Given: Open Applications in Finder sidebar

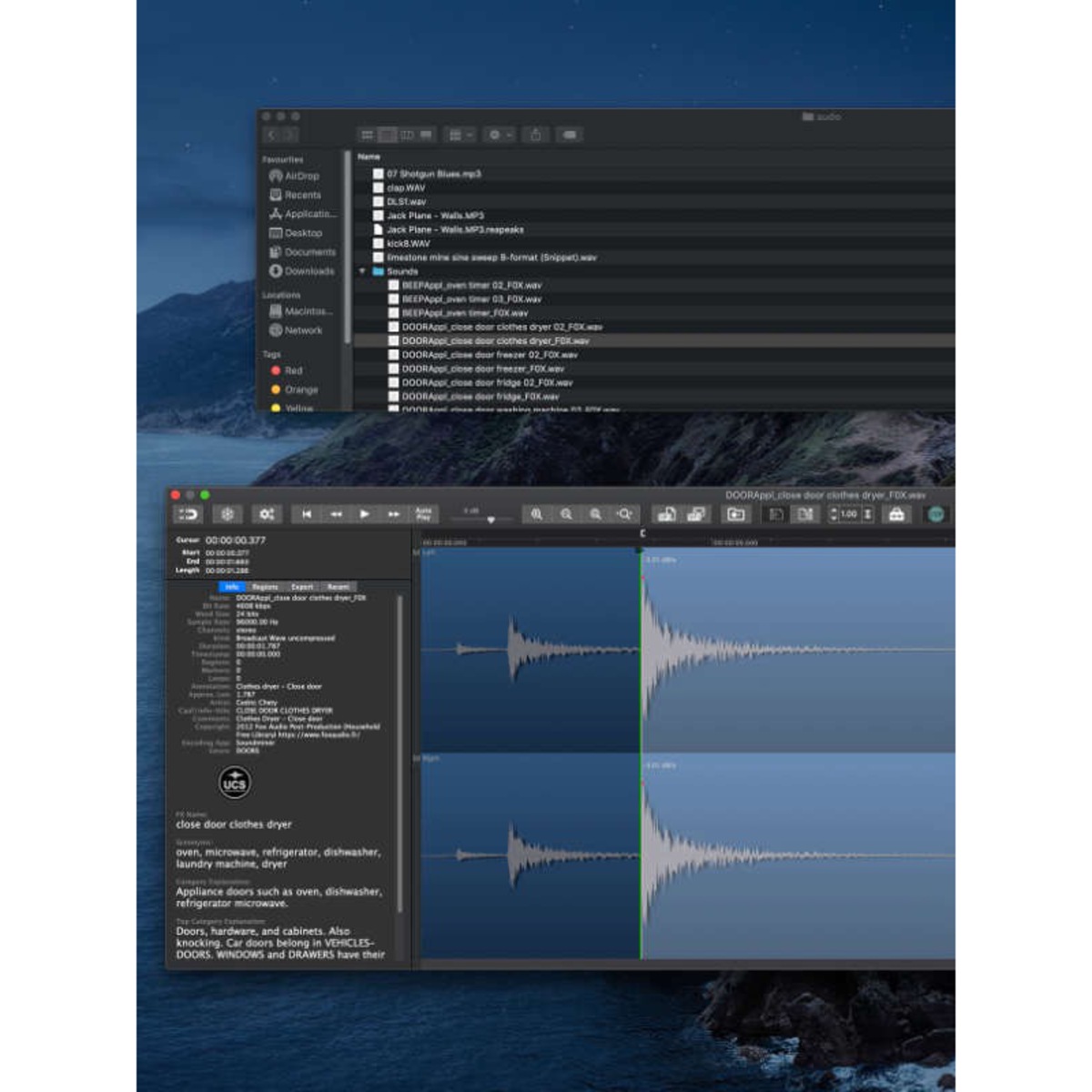Looking at the screenshot, I should [303, 214].
